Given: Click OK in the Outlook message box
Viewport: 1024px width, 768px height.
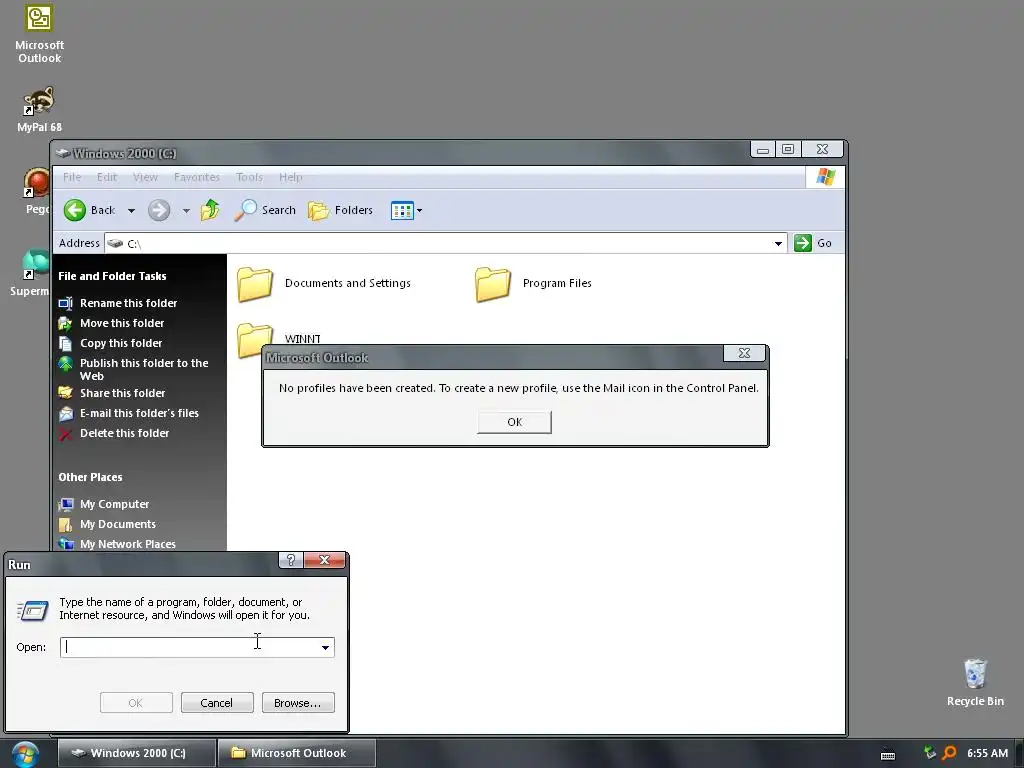Looking at the screenshot, I should tap(515, 422).
